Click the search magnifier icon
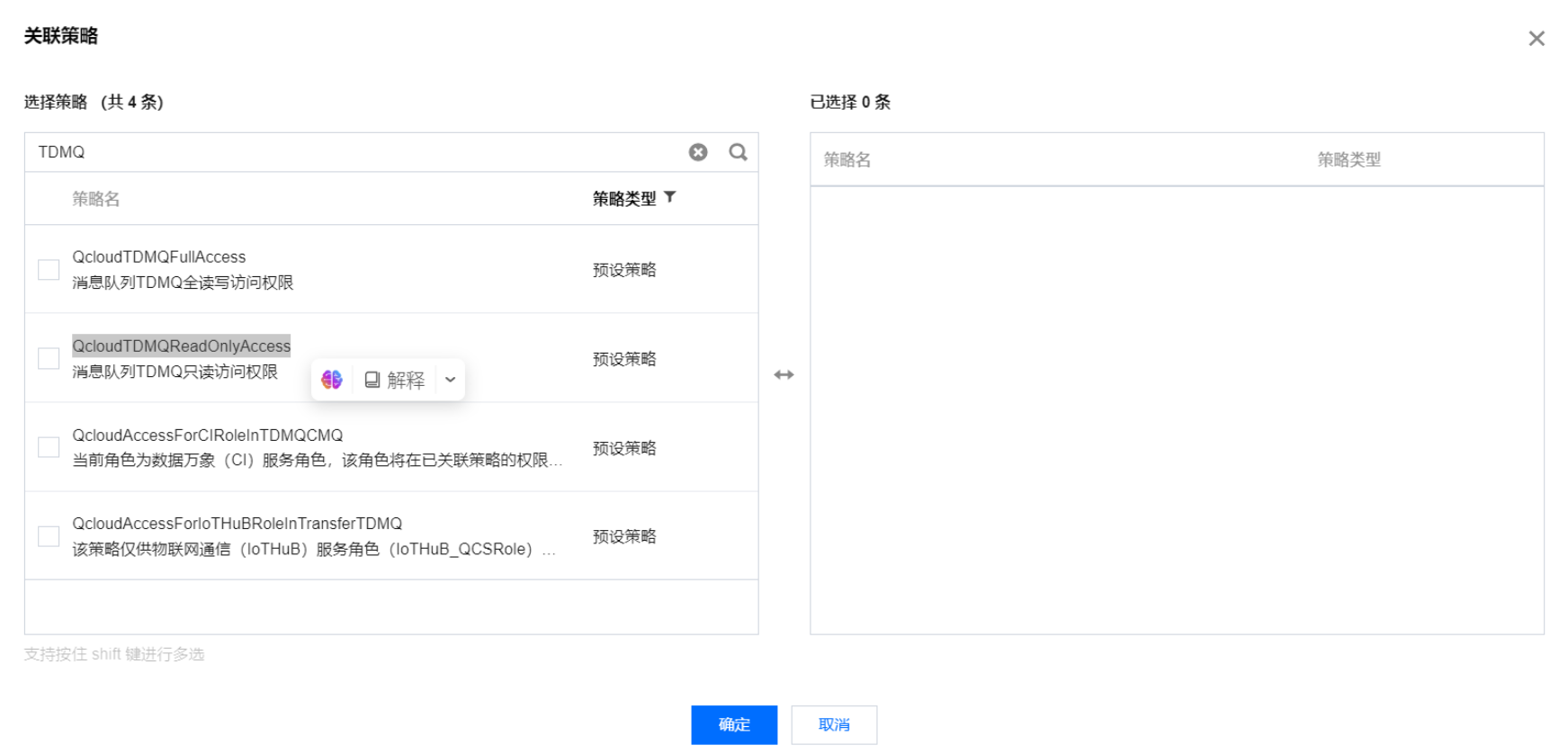1568x754 pixels. coord(738,152)
